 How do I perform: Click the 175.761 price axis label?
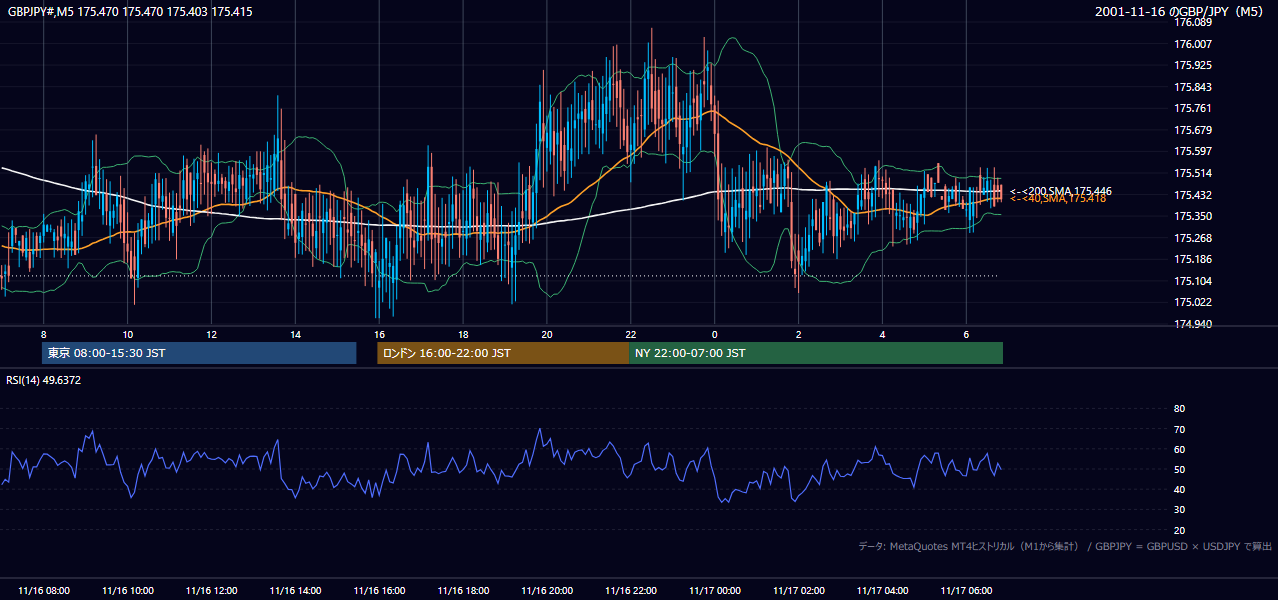1193,108
